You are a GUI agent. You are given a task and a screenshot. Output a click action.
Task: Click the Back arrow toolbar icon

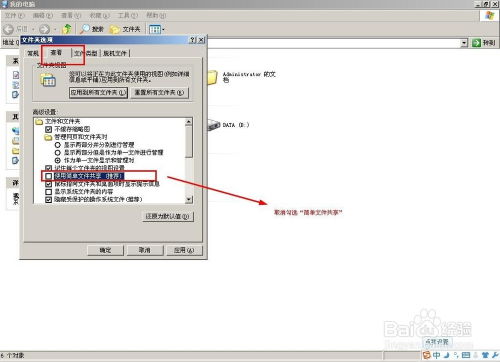coord(8,29)
